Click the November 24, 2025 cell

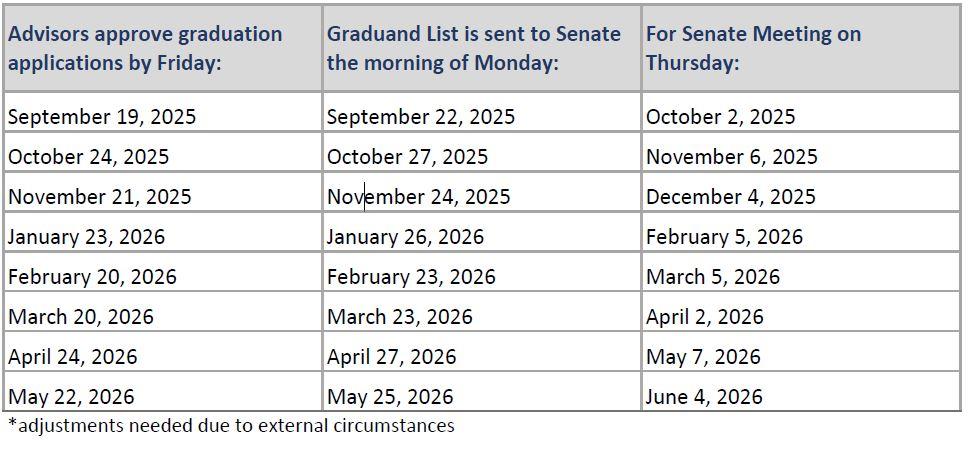coord(419,197)
